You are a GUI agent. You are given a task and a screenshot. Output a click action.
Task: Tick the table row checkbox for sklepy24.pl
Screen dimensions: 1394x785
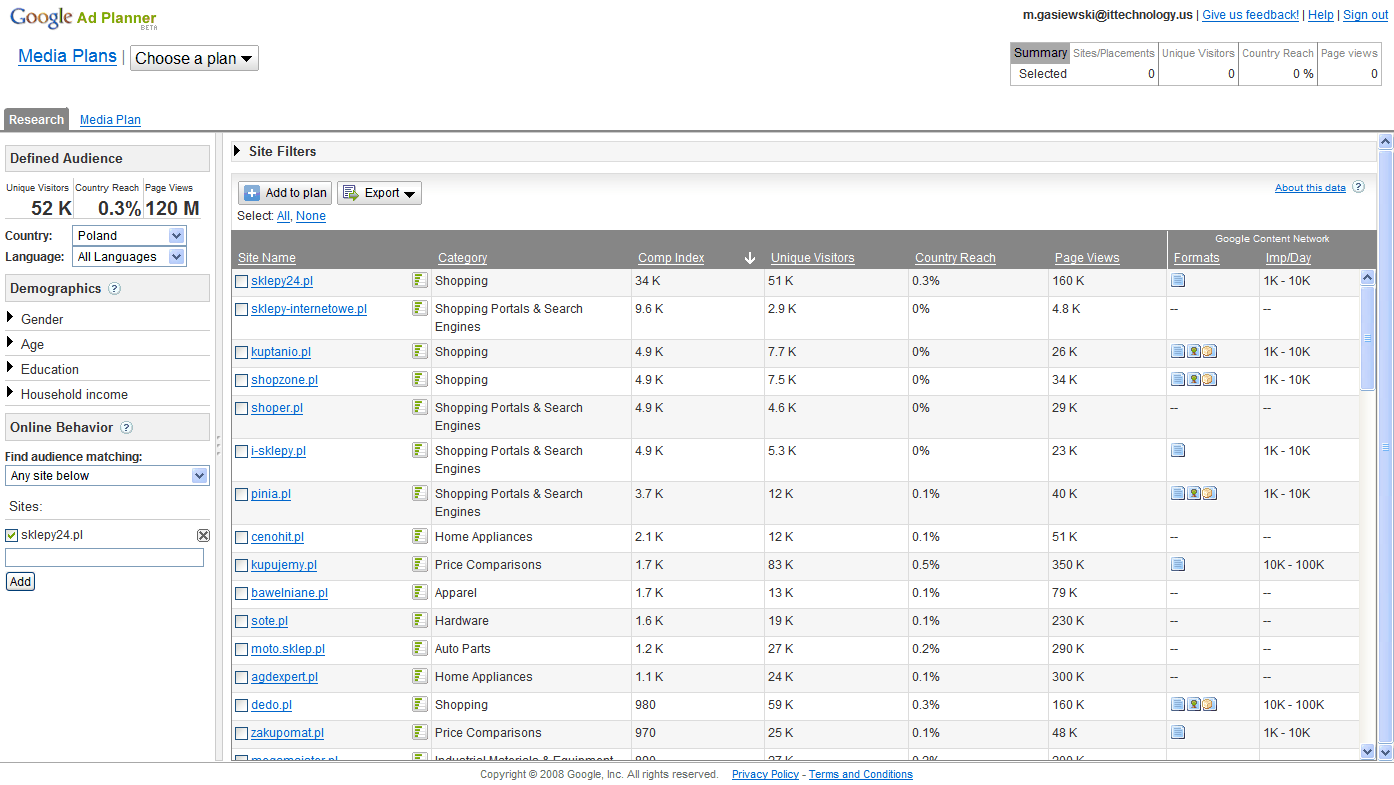click(x=241, y=282)
